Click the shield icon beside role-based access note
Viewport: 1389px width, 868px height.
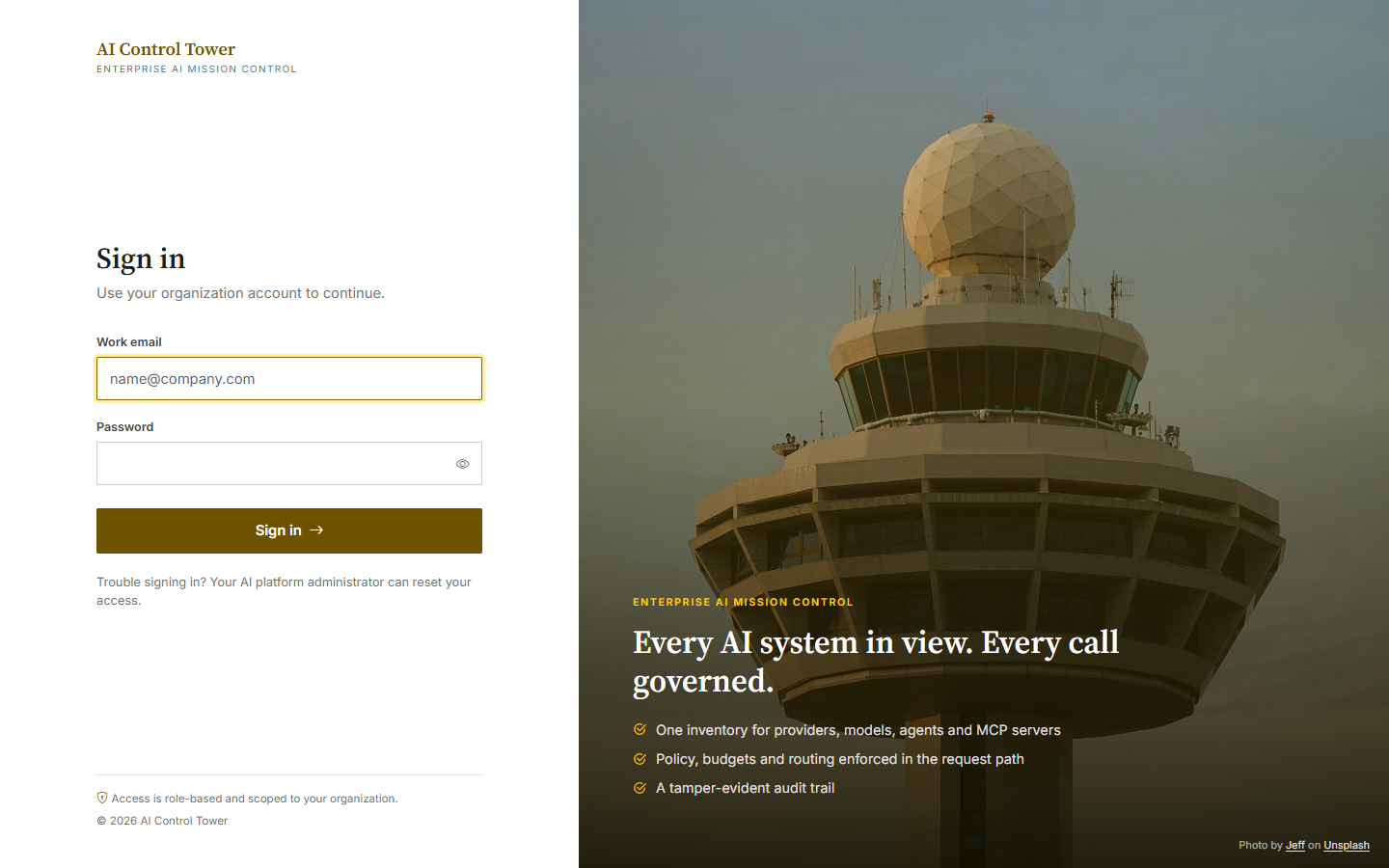[102, 798]
